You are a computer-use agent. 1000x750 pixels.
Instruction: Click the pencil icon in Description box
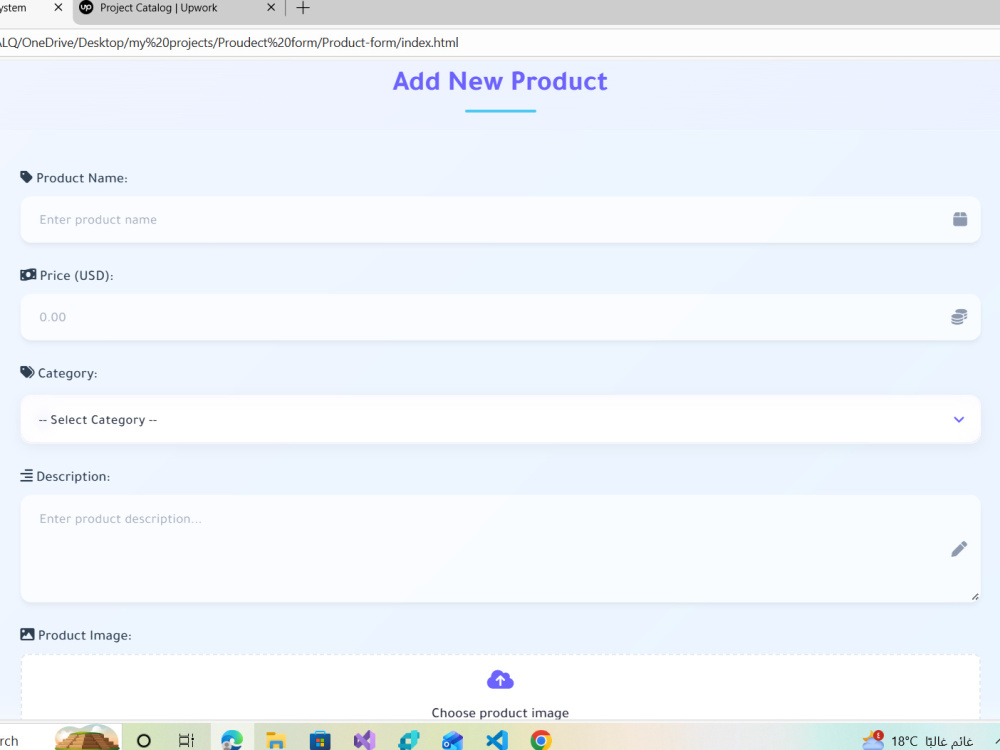pos(959,549)
